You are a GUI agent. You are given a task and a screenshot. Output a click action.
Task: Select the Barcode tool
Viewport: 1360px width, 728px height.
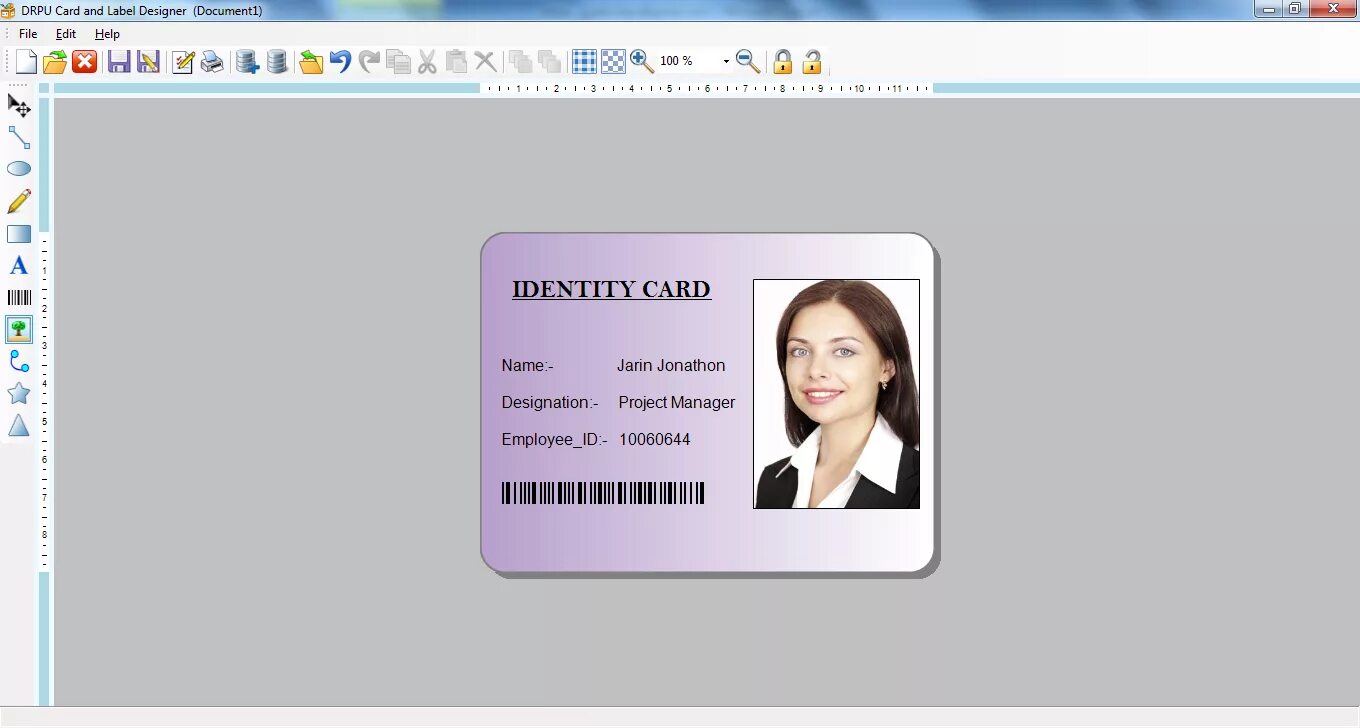pos(18,297)
